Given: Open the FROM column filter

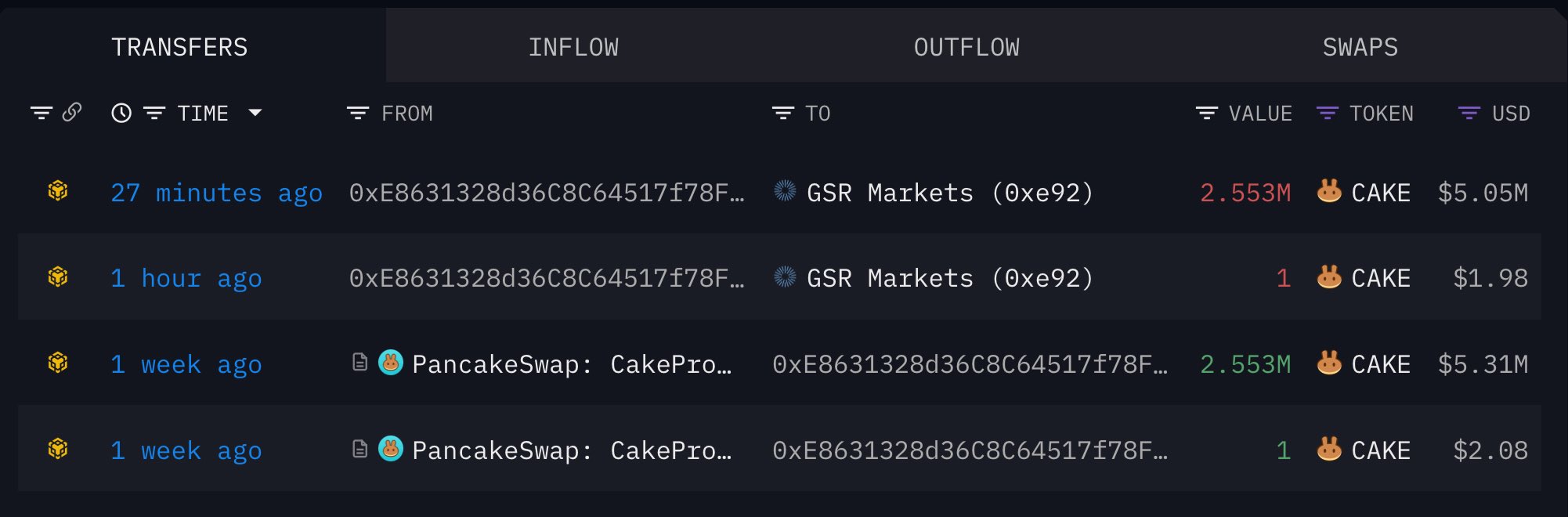Looking at the screenshot, I should point(358,114).
